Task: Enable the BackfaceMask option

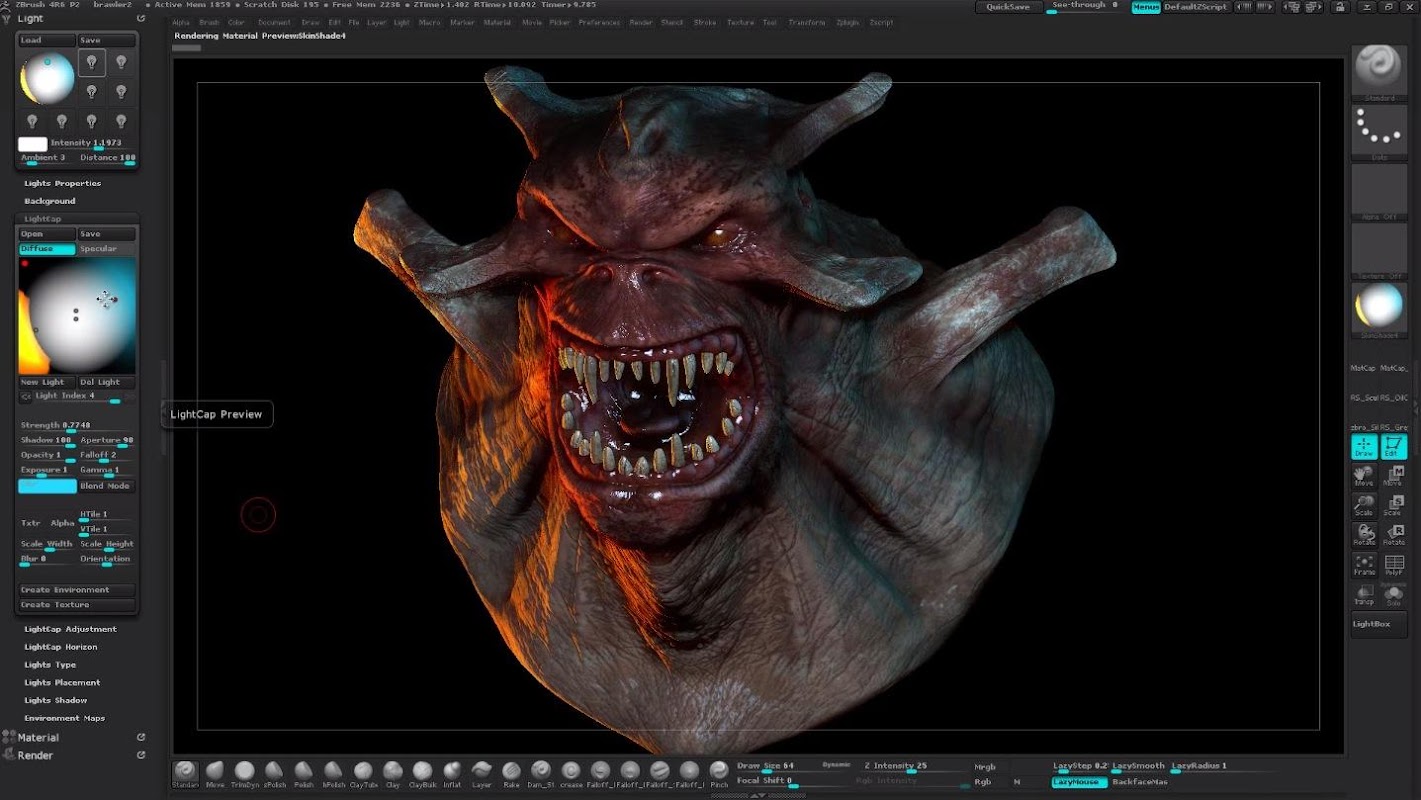Action: point(1140,782)
